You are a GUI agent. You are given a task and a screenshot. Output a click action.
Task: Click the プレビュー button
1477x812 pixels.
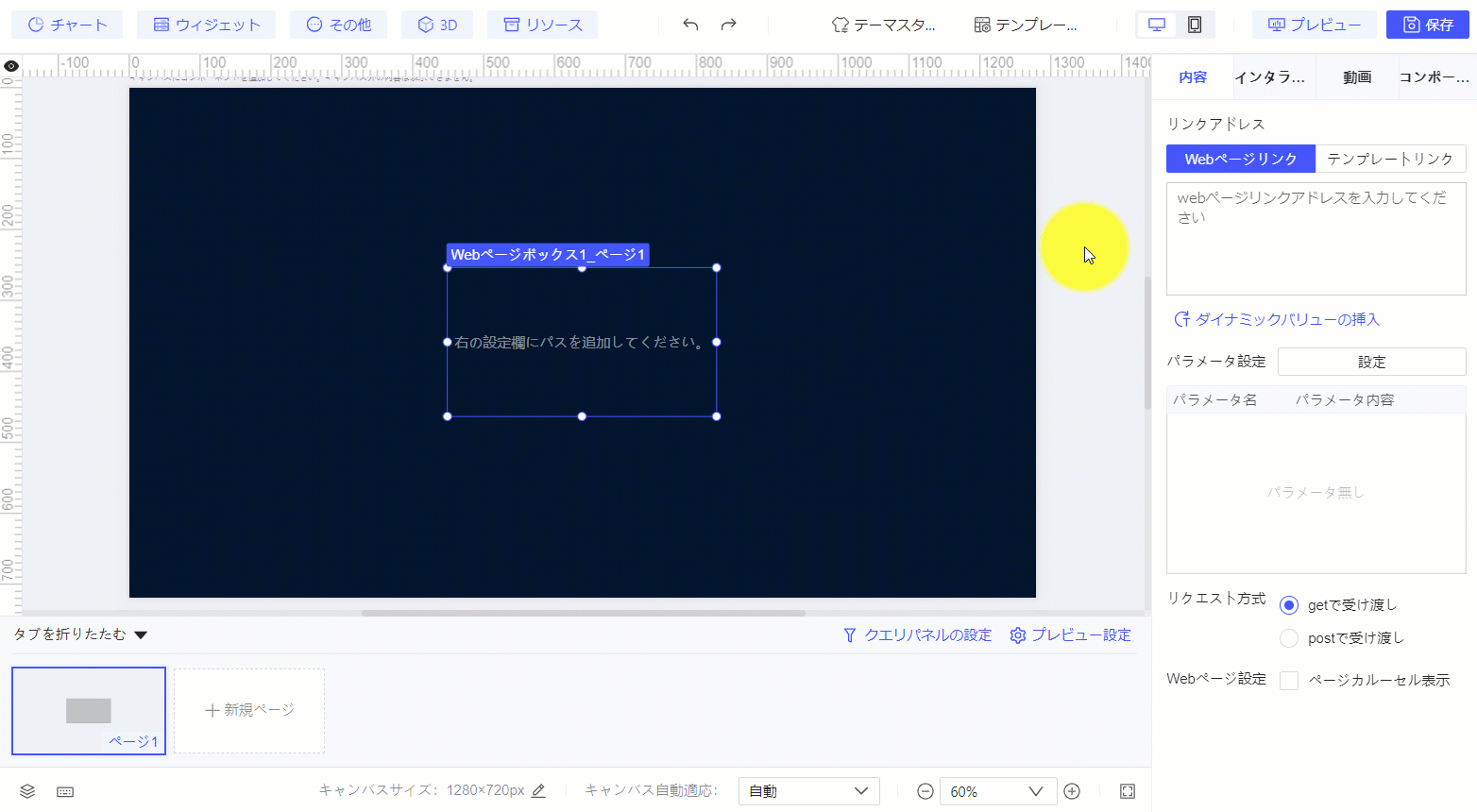[1315, 25]
